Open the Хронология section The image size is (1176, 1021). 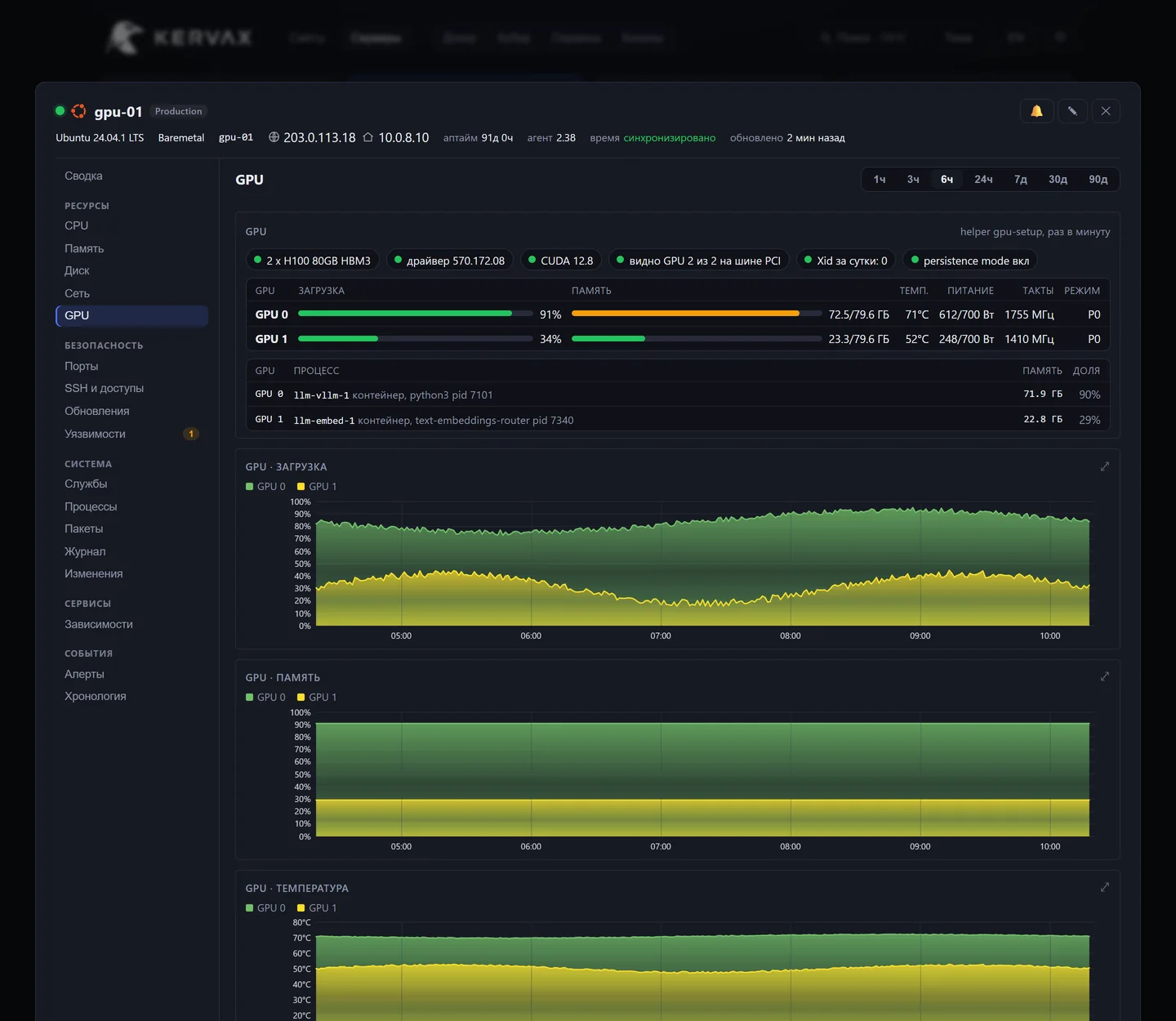132,696
